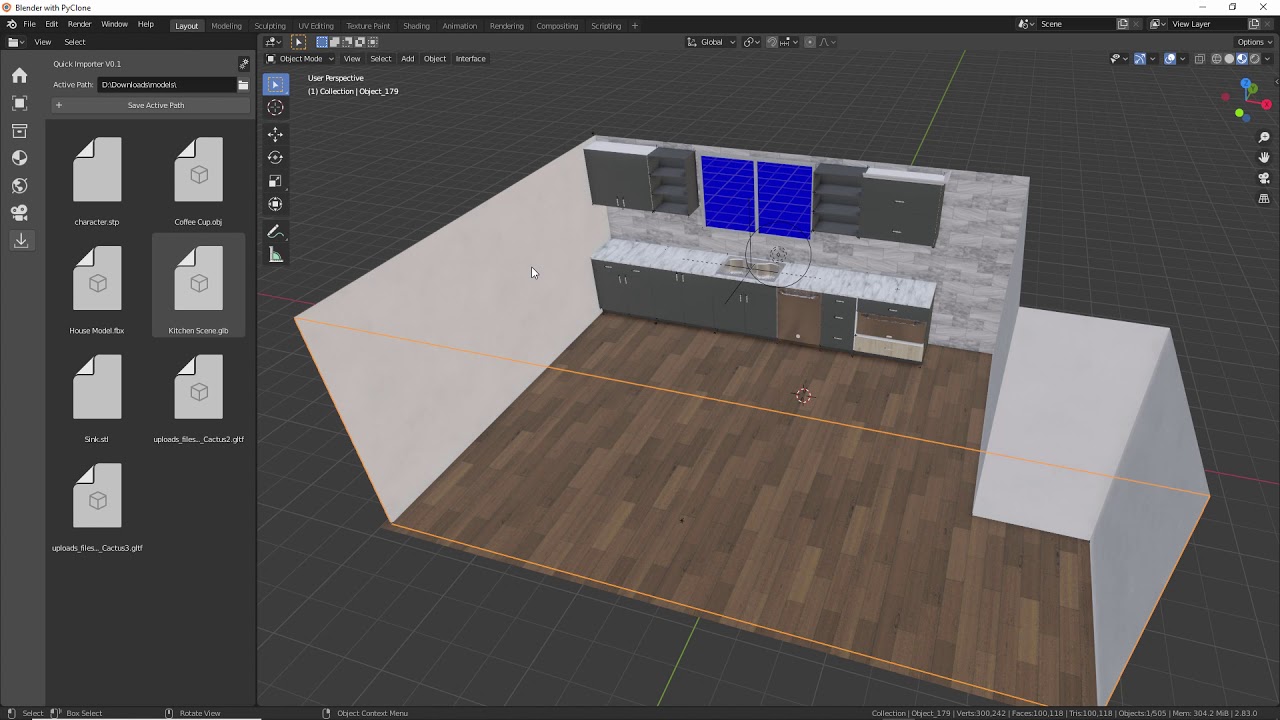
Task: Click the zoom view magnifier gizmo
Action: coord(1264,137)
